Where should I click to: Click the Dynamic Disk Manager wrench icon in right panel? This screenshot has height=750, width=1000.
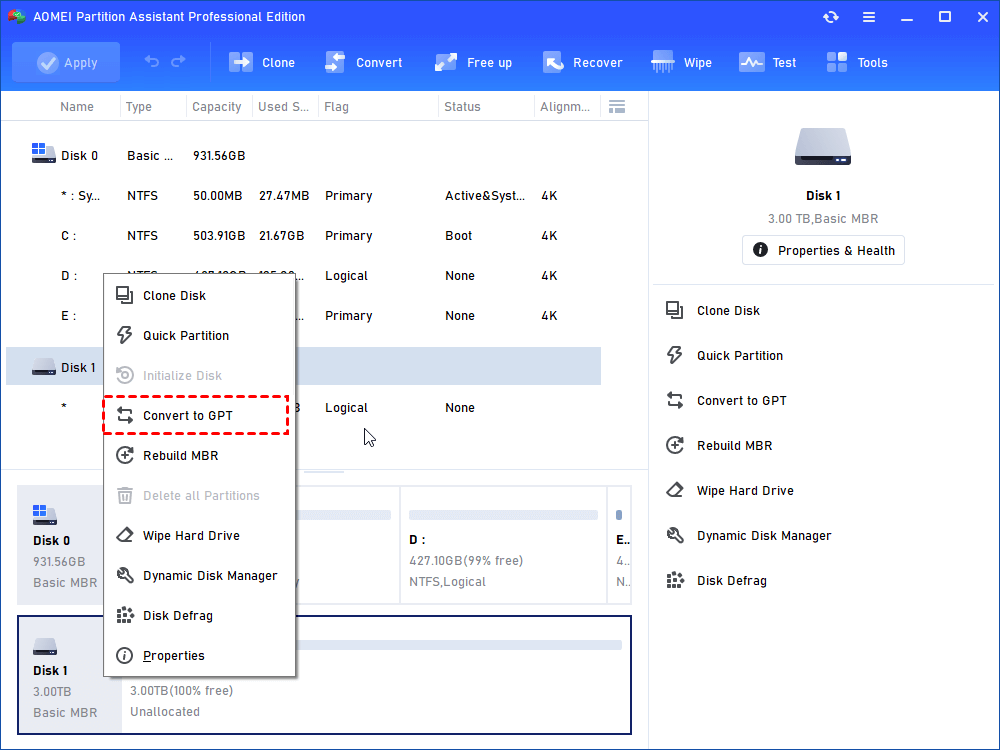click(x=675, y=536)
